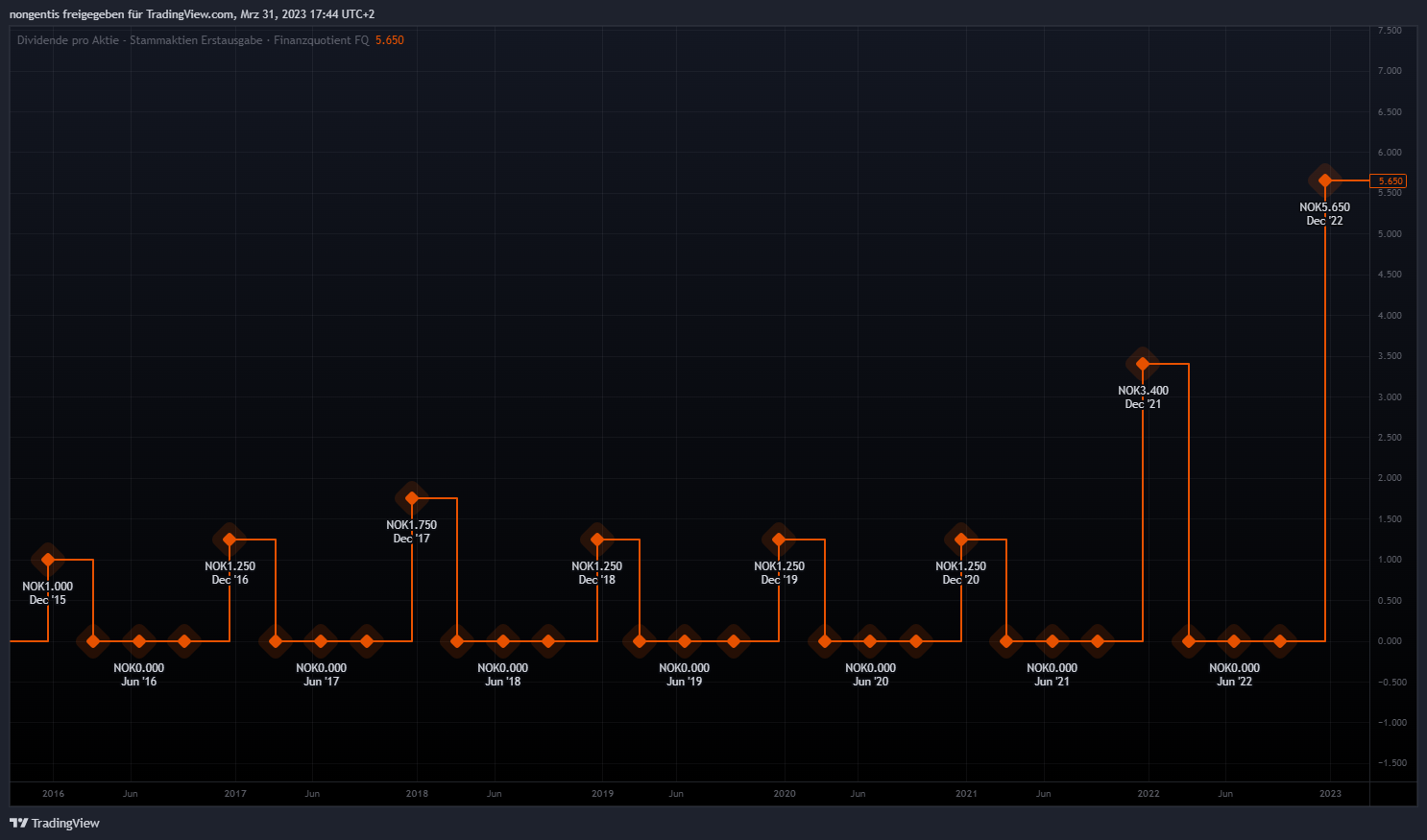Screen dimensions: 1427x840
Task: Click the TradingView logo icon
Action: click(18, 823)
